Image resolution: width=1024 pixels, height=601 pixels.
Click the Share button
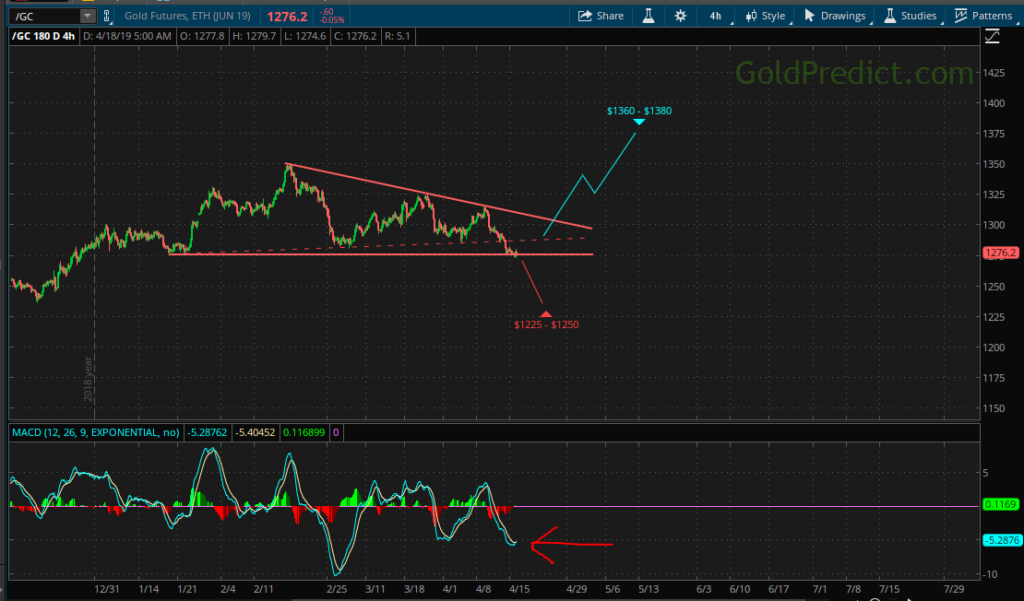[x=601, y=16]
